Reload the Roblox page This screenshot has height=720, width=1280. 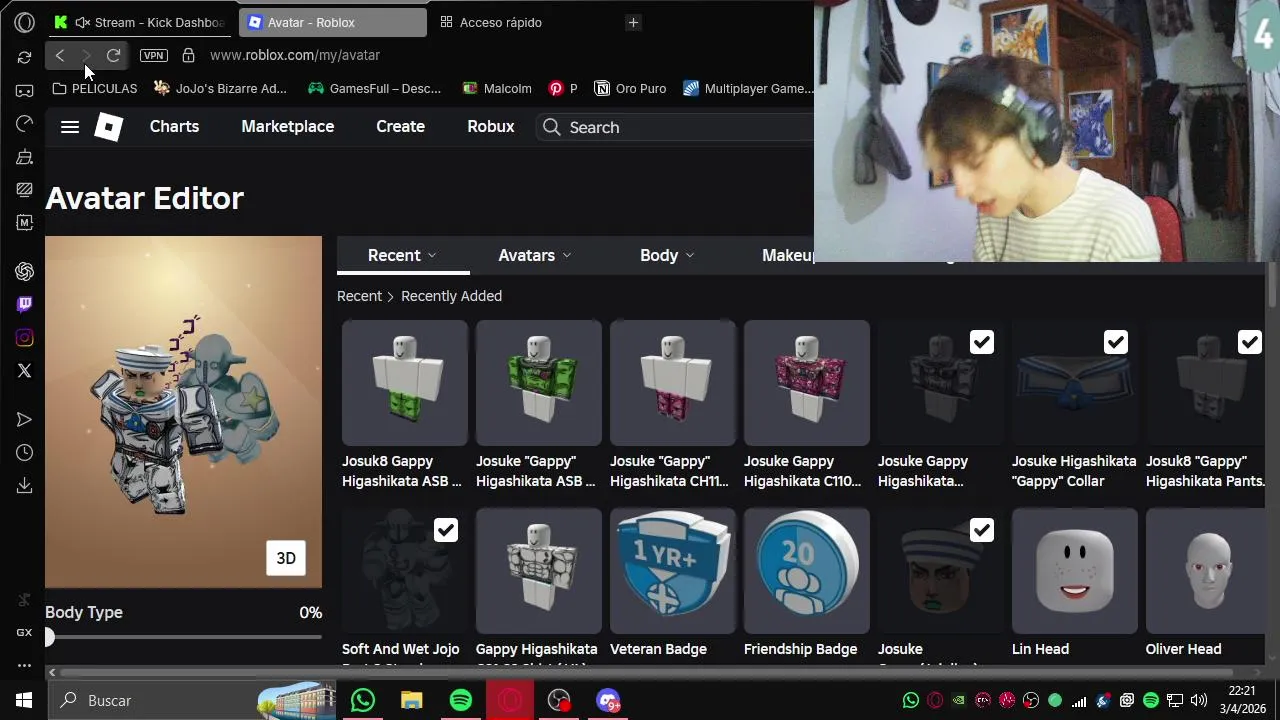pos(114,55)
